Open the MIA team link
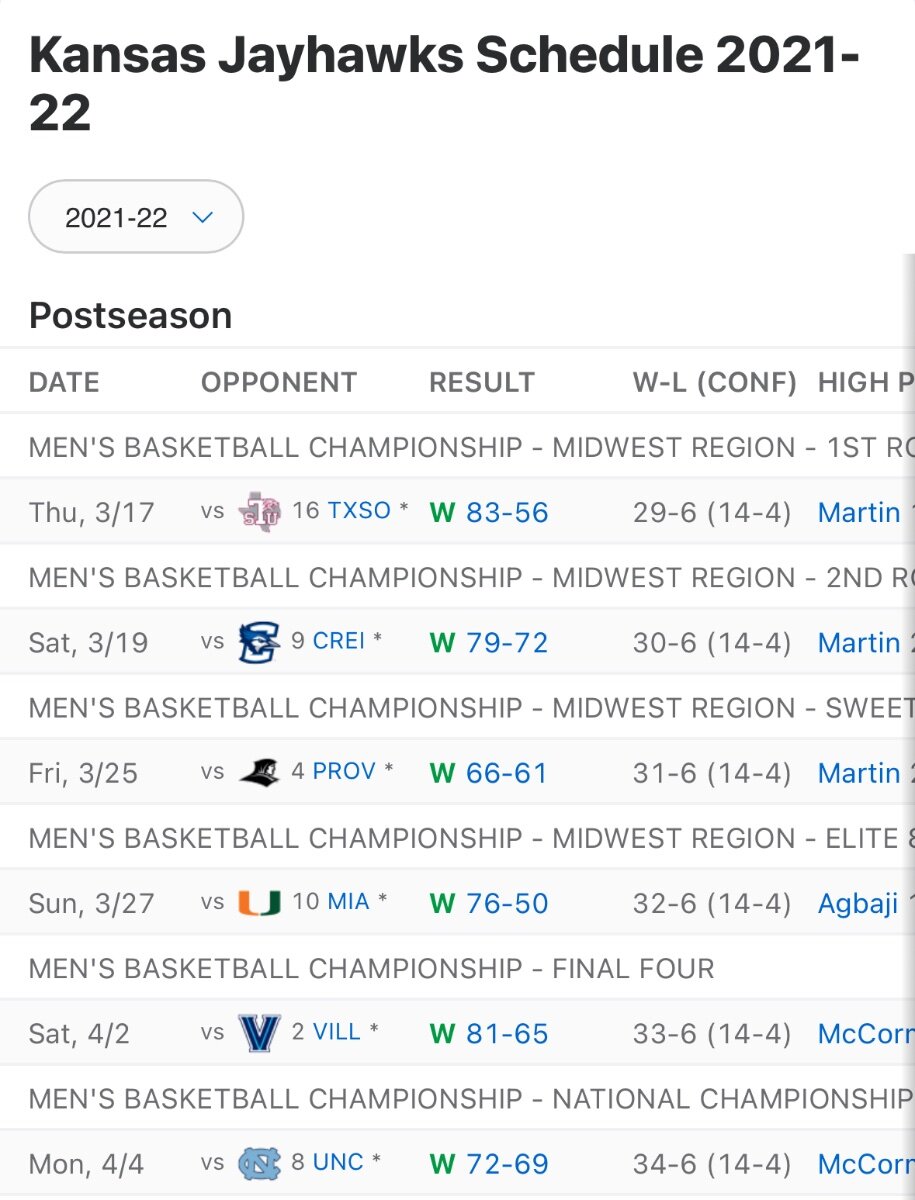Viewport: 915px width, 1200px height. pyautogui.click(x=349, y=901)
